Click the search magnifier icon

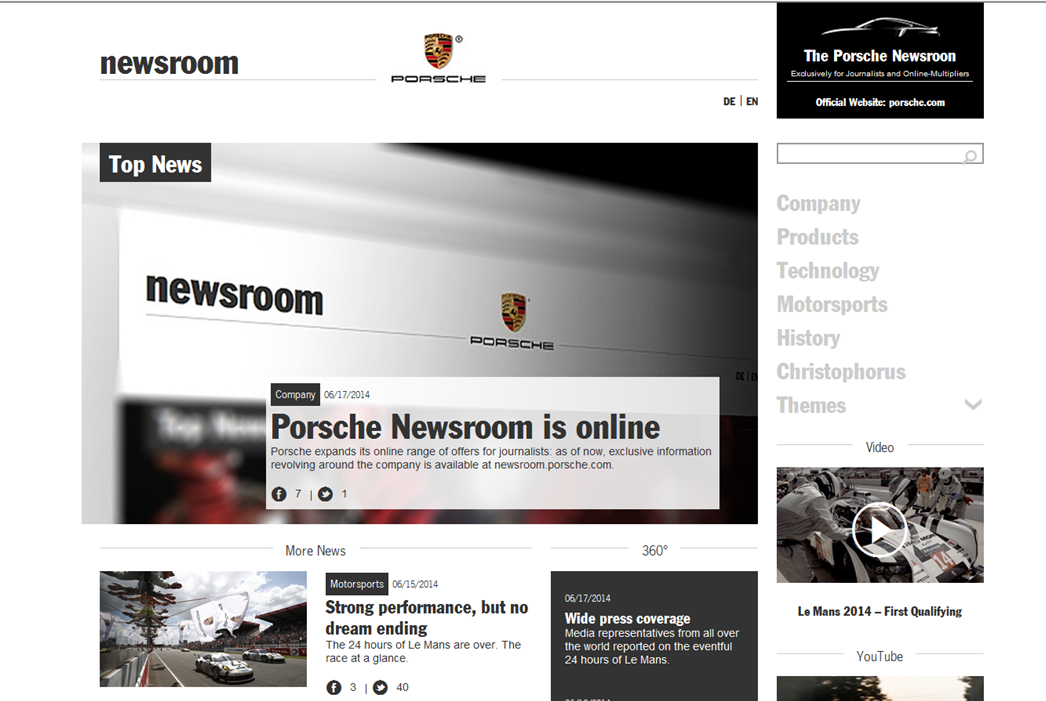[x=970, y=155]
